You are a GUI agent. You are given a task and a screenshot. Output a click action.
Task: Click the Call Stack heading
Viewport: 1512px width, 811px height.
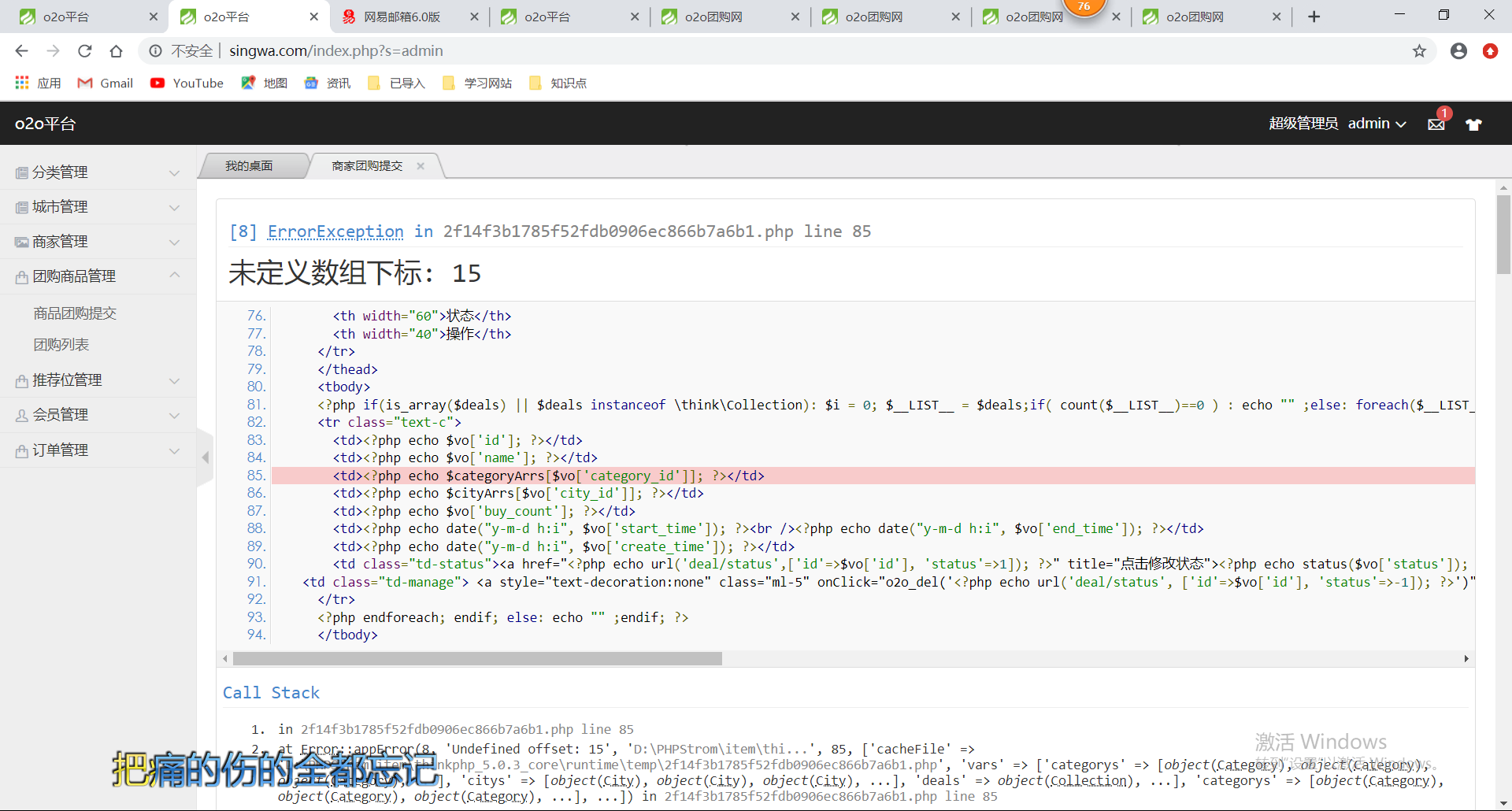[x=271, y=693]
